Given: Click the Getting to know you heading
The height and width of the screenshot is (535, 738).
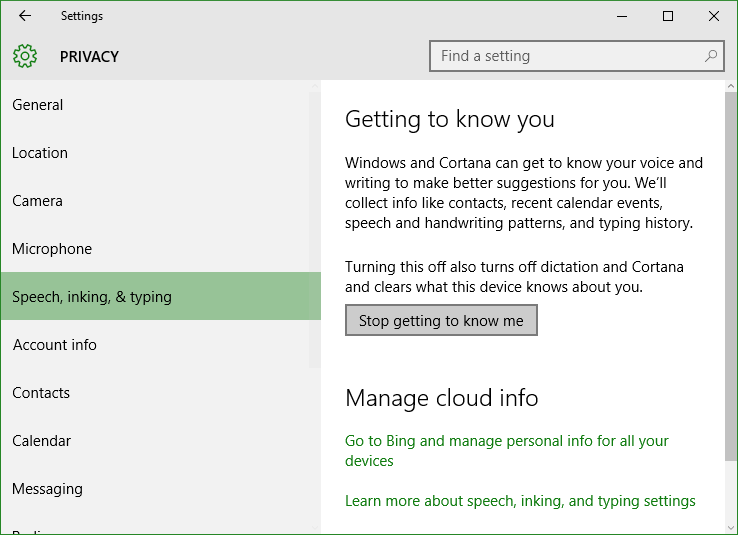Looking at the screenshot, I should pyautogui.click(x=449, y=119).
